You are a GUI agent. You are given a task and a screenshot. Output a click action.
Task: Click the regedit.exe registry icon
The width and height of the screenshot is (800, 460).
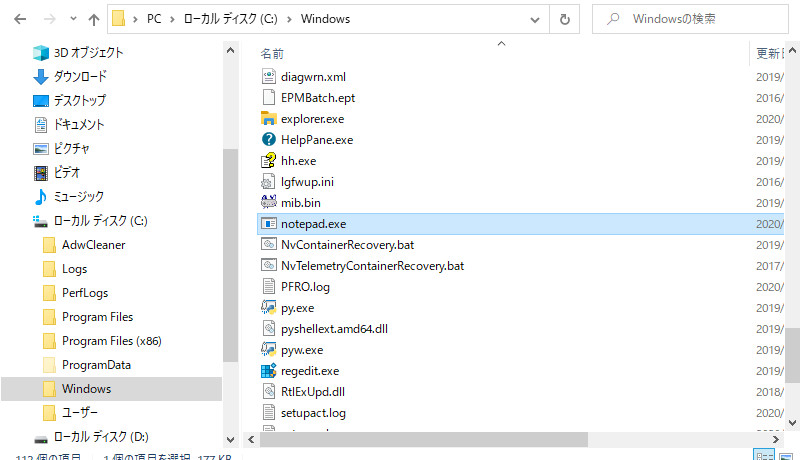268,370
